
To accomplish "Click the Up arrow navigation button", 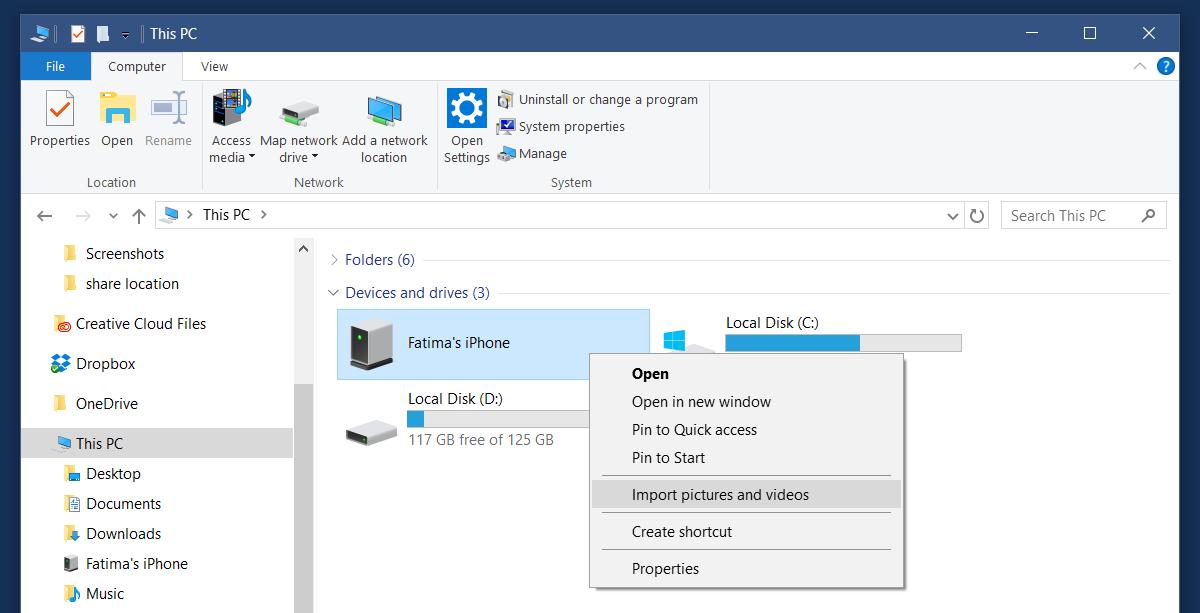I will click(x=139, y=215).
